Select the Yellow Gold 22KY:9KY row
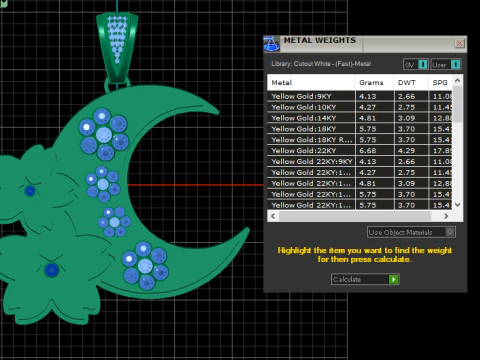The width and height of the screenshot is (480, 360). (x=360, y=162)
